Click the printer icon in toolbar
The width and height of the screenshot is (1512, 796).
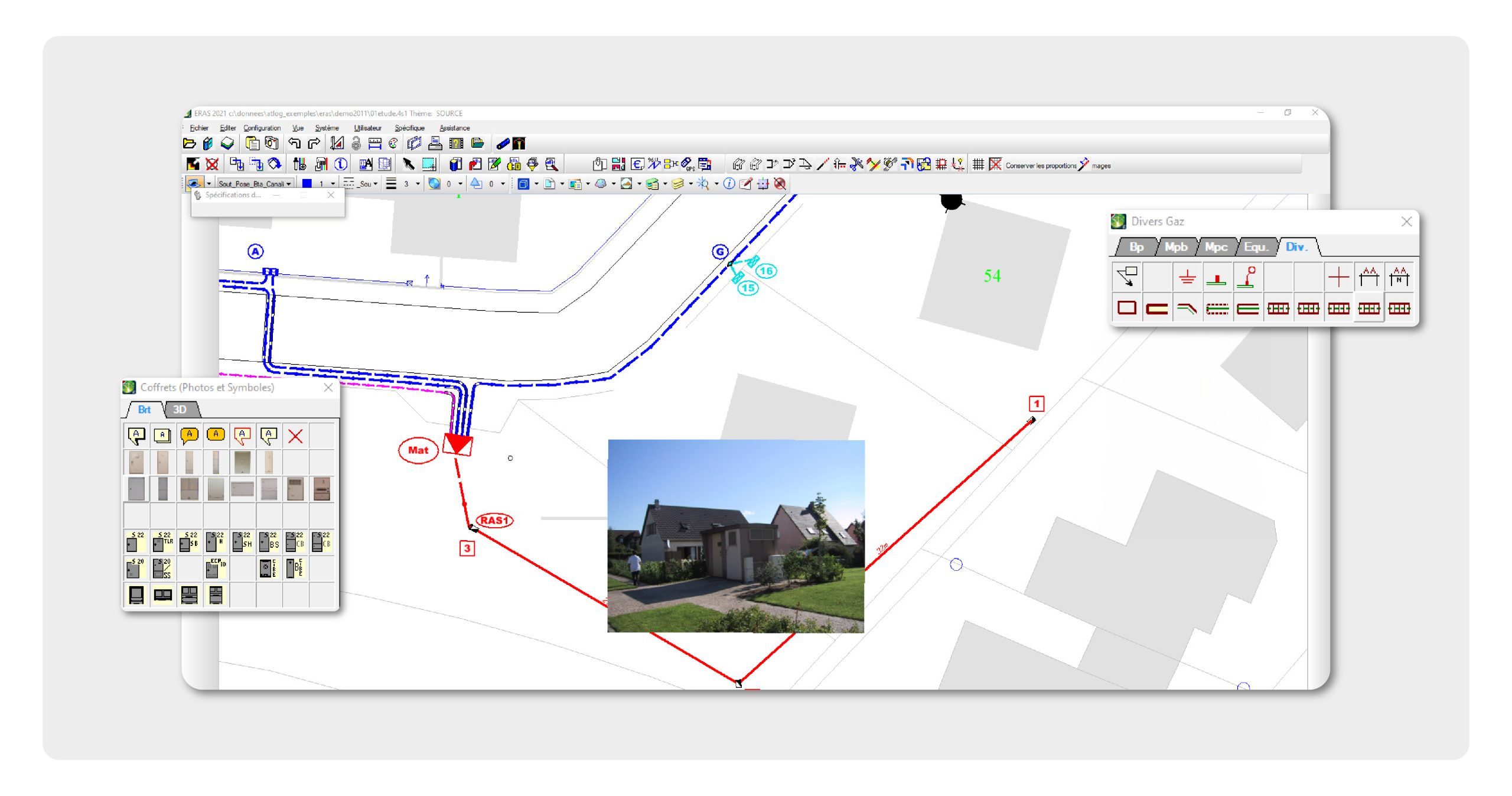(435, 143)
